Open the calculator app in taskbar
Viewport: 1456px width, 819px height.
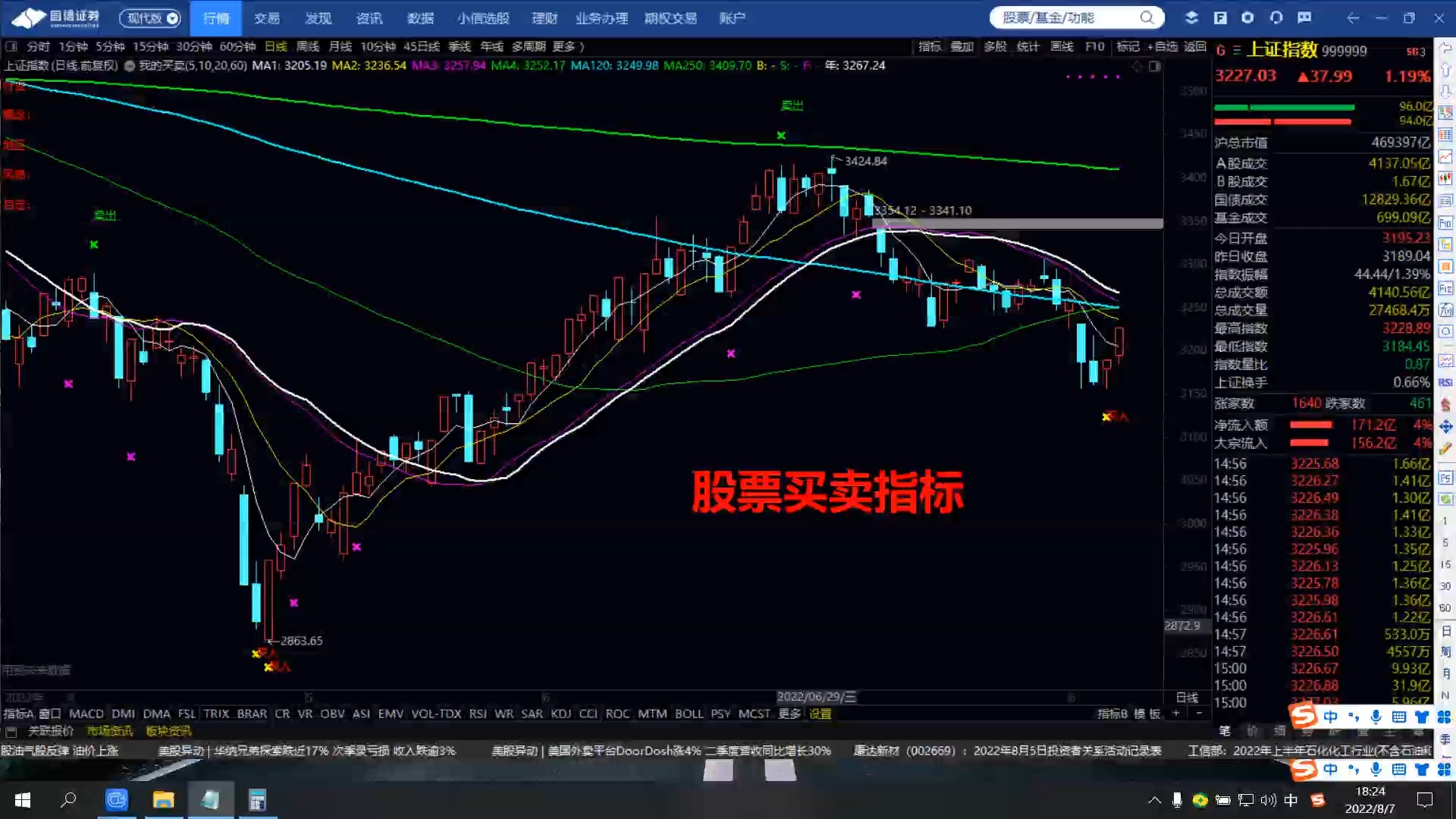point(258,800)
